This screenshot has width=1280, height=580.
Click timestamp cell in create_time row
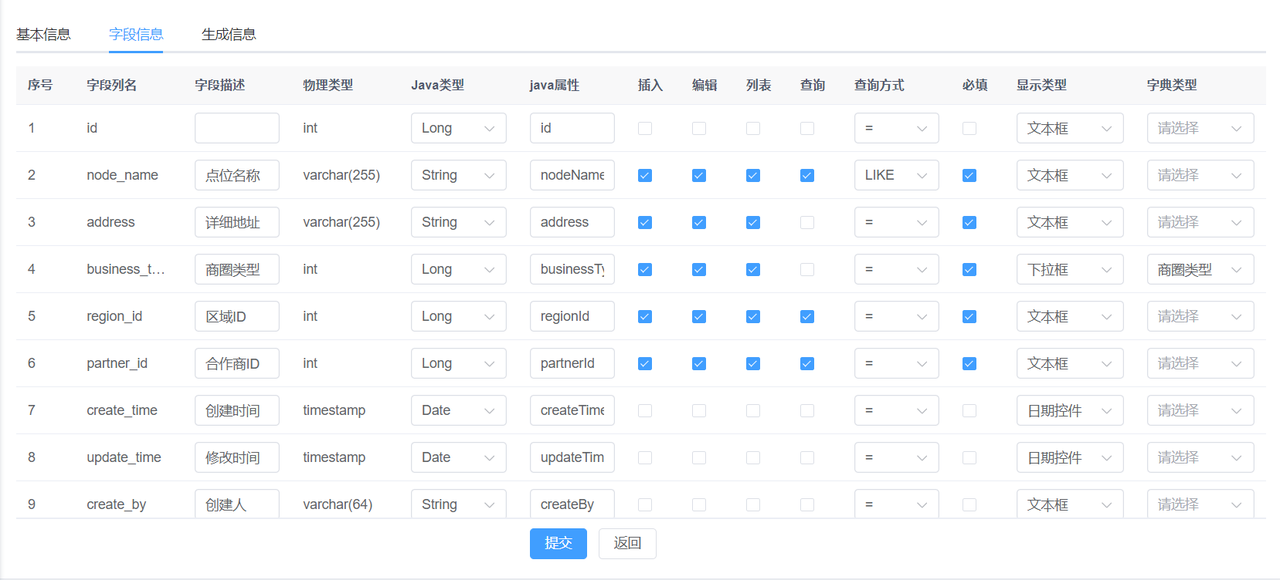[334, 410]
